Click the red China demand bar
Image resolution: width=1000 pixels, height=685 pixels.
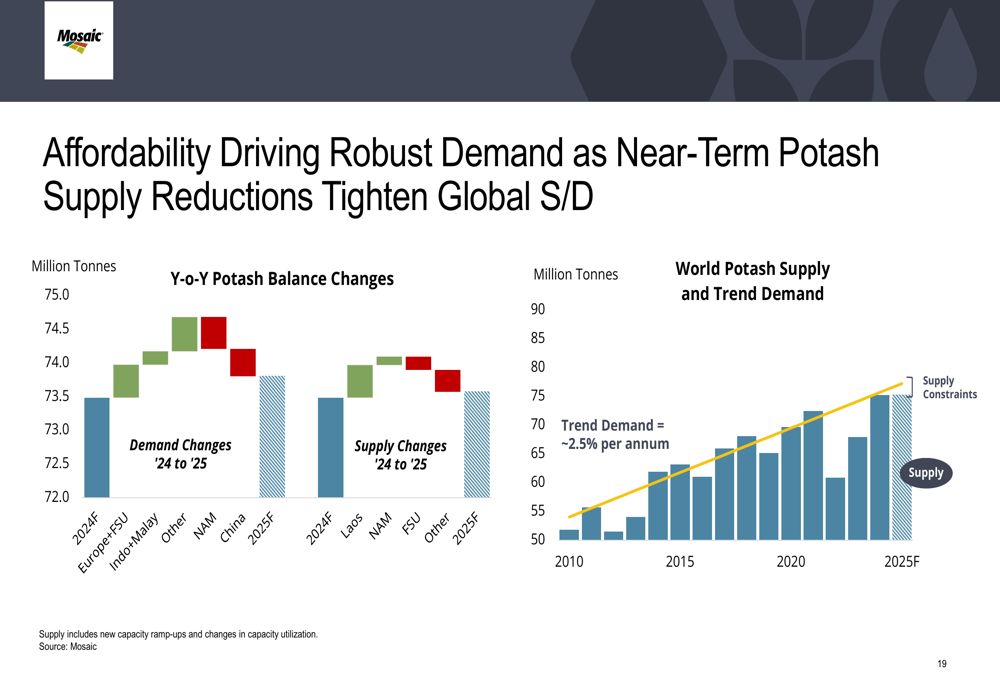[x=243, y=362]
